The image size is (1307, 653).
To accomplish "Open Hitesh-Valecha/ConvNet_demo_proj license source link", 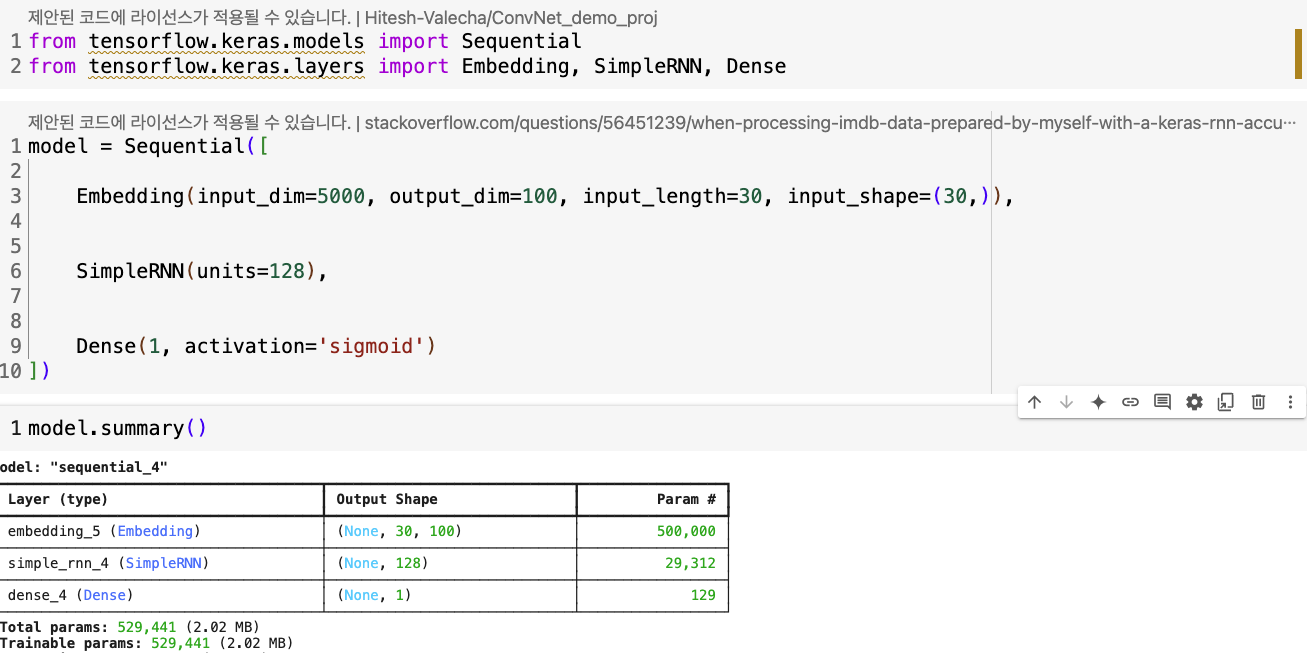I will coord(511,17).
